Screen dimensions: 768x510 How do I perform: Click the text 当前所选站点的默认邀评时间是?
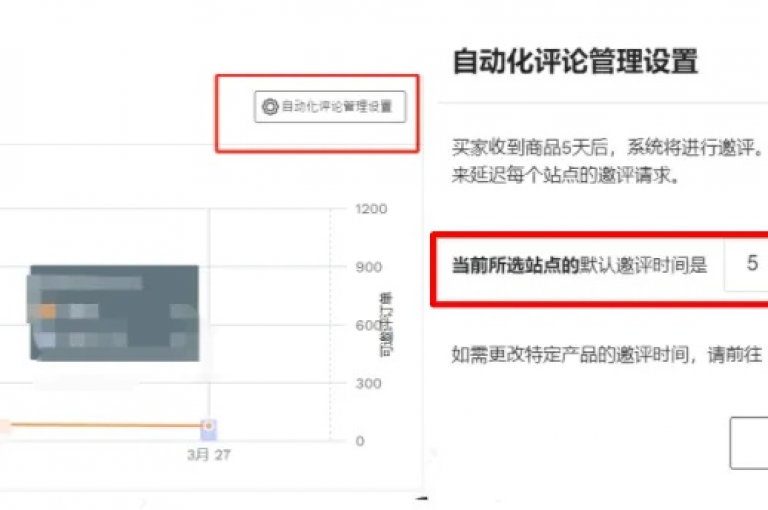tap(579, 265)
